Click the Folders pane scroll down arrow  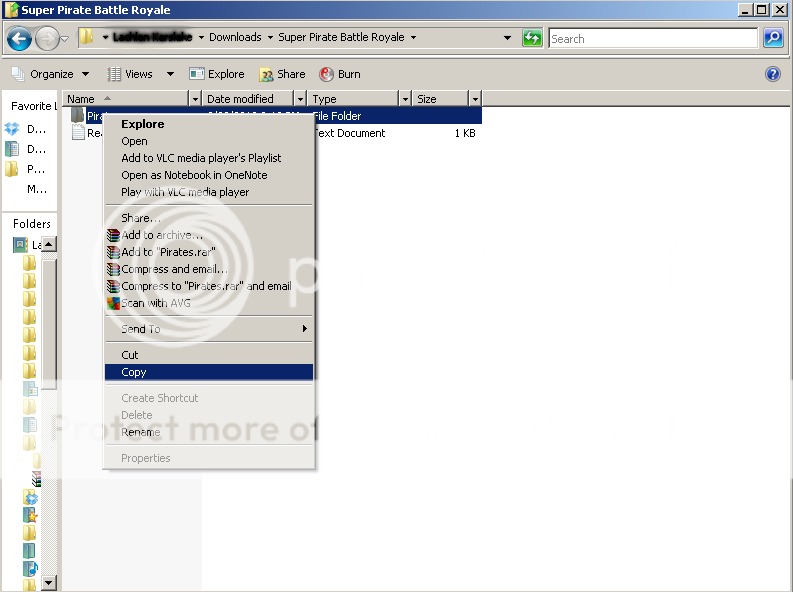click(49, 582)
